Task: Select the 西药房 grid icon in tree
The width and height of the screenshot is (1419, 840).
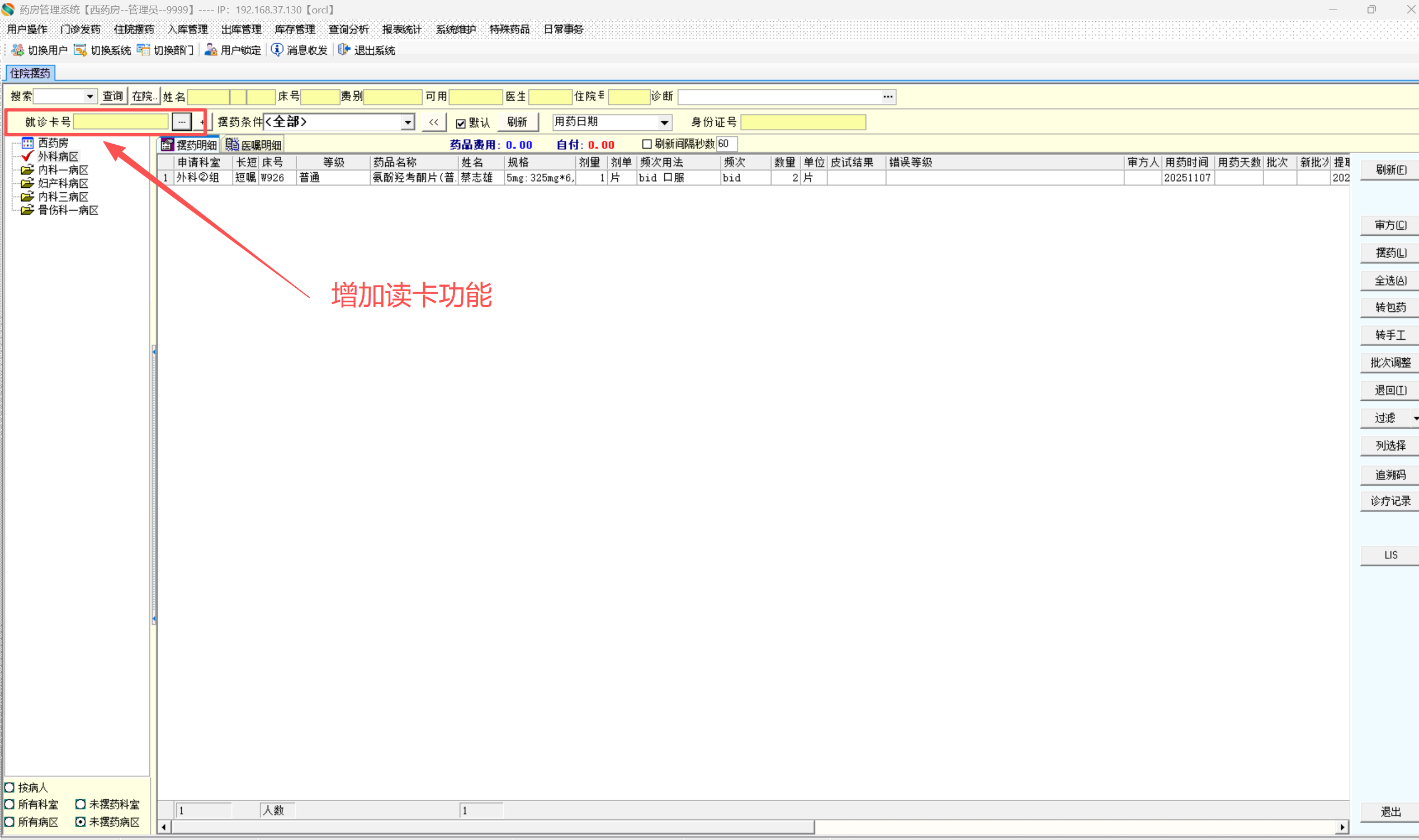Action: point(27,143)
